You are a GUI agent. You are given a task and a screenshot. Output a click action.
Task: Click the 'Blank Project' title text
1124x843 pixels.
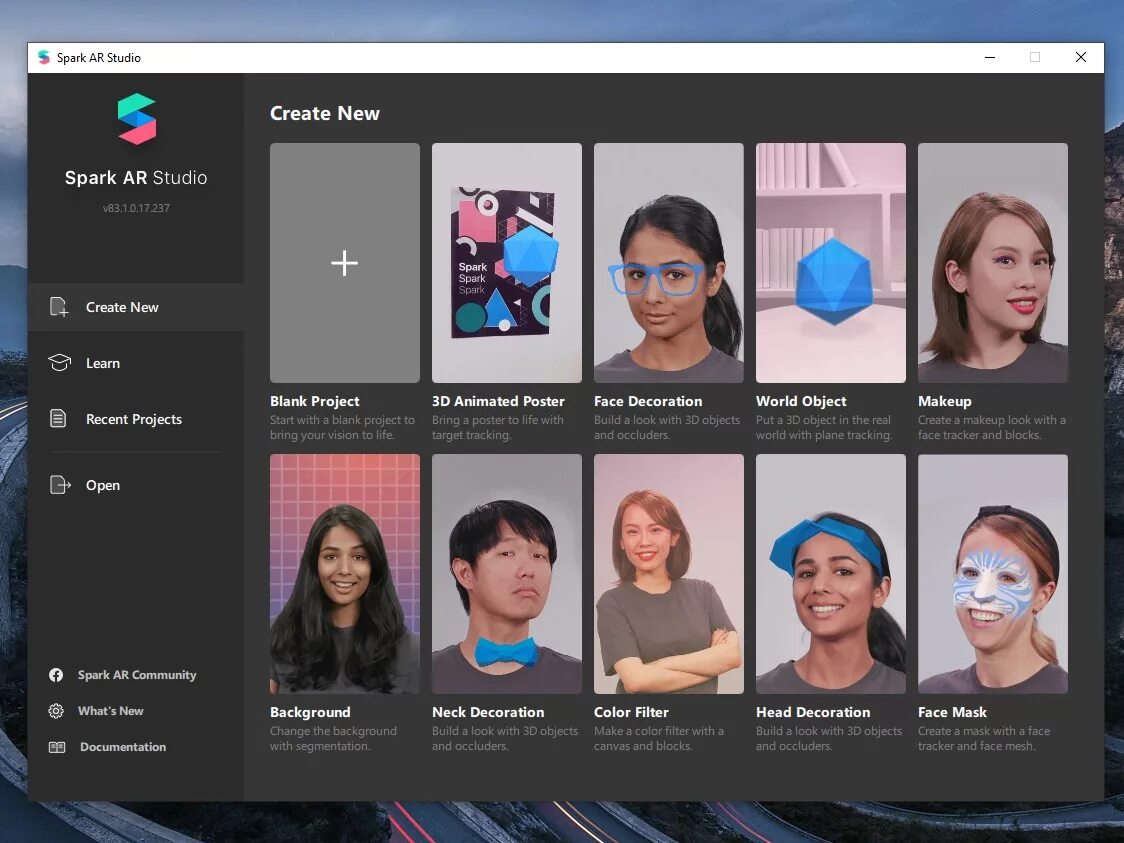click(315, 401)
